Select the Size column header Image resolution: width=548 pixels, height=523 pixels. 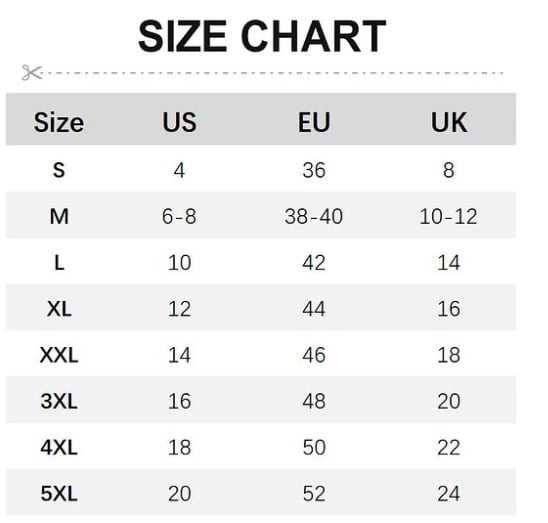tap(59, 122)
